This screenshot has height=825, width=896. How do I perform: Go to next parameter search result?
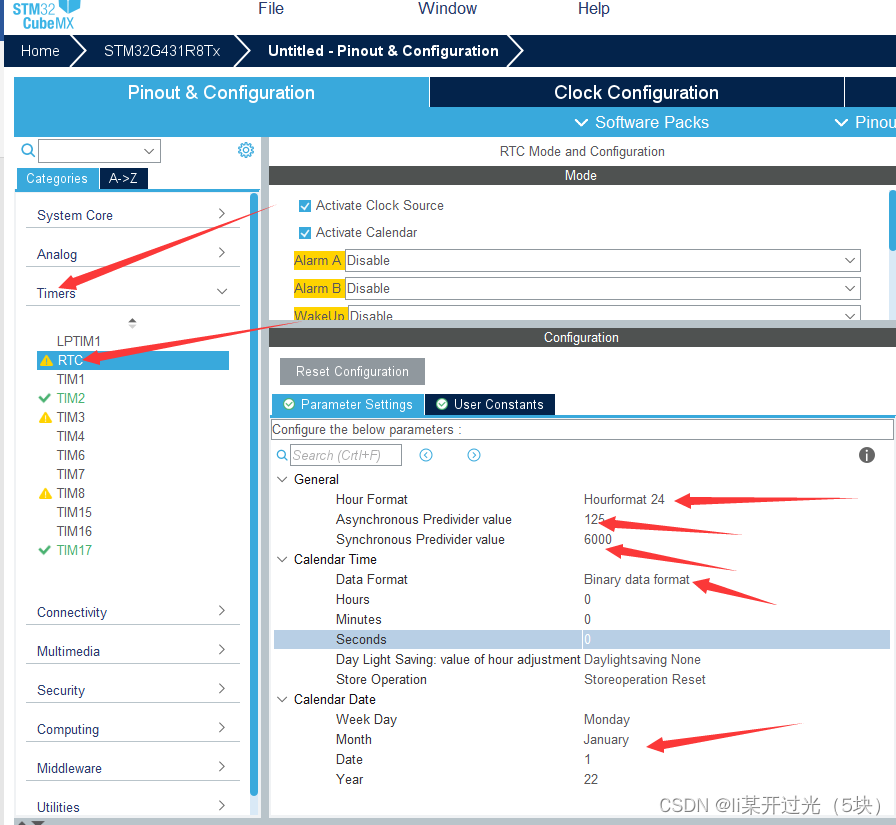(x=474, y=455)
